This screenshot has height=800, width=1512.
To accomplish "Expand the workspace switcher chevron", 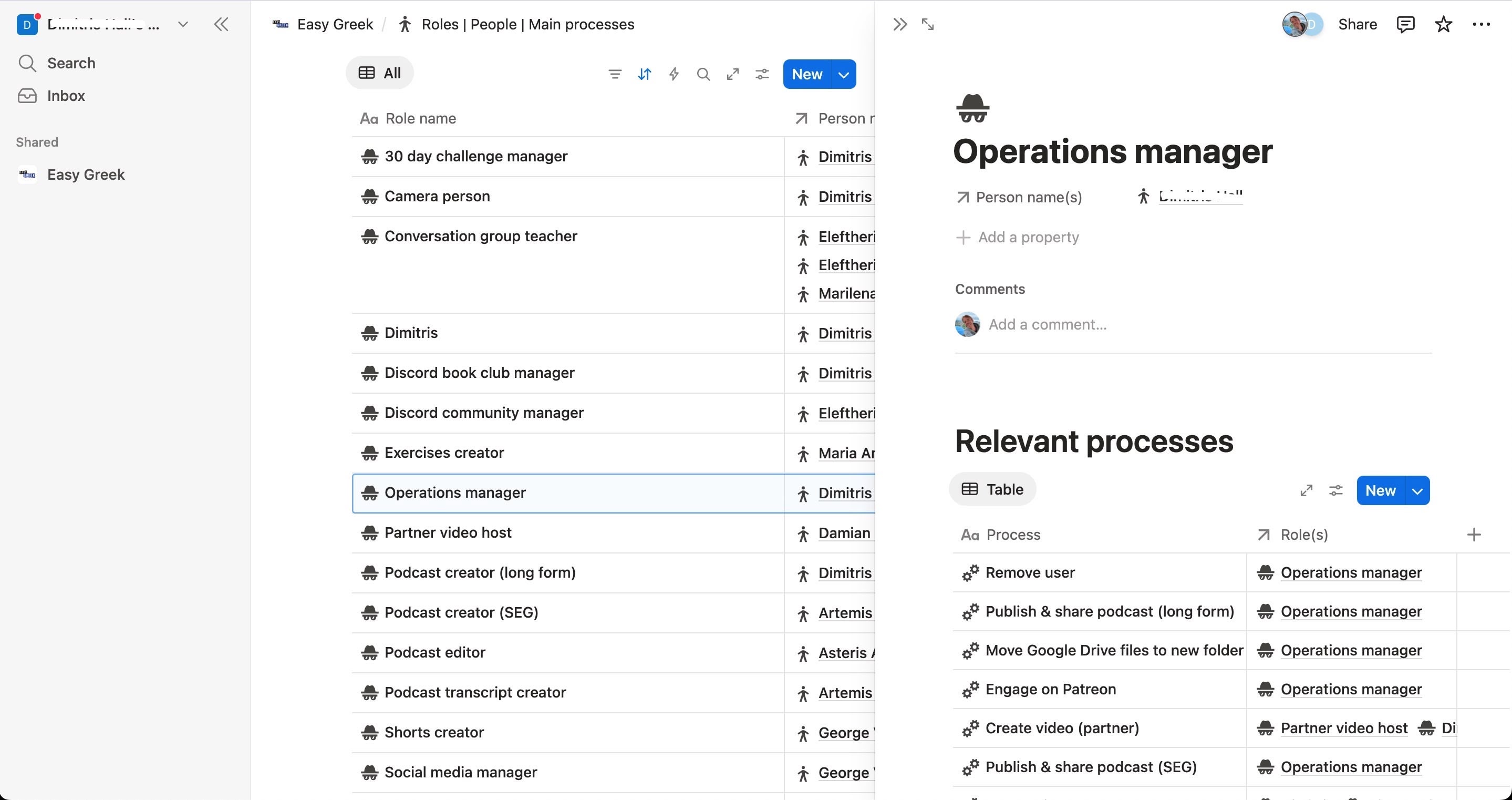I will pos(182,24).
